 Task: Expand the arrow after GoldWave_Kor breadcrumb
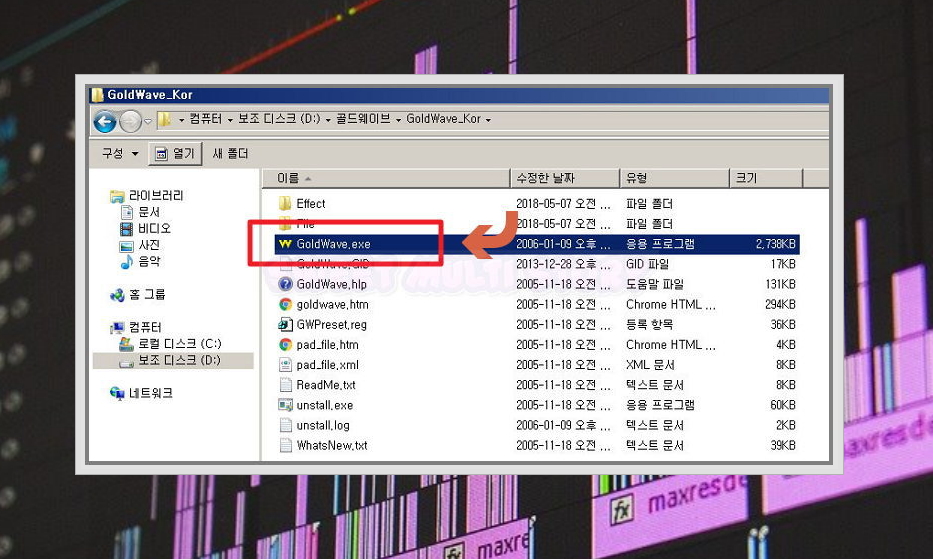pyautogui.click(x=488, y=120)
